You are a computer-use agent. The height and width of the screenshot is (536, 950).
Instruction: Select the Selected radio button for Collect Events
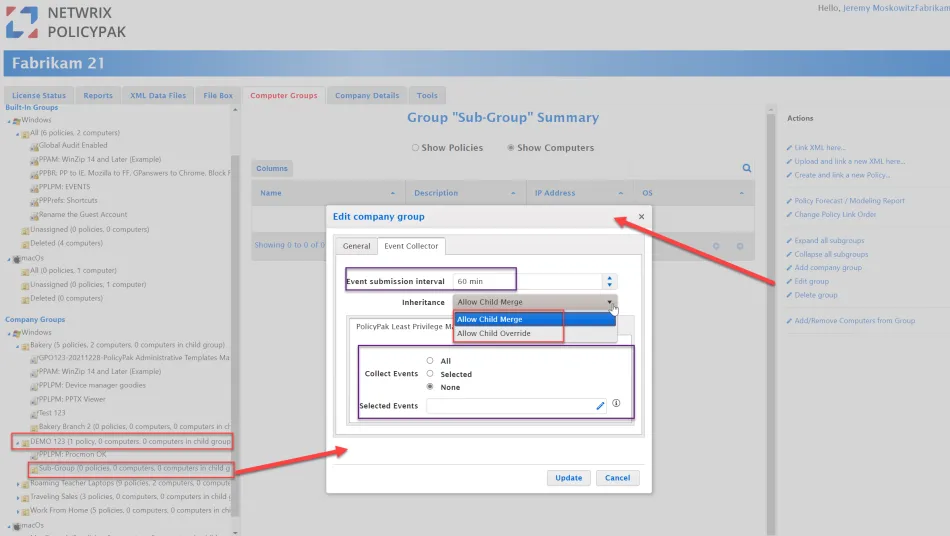430,374
